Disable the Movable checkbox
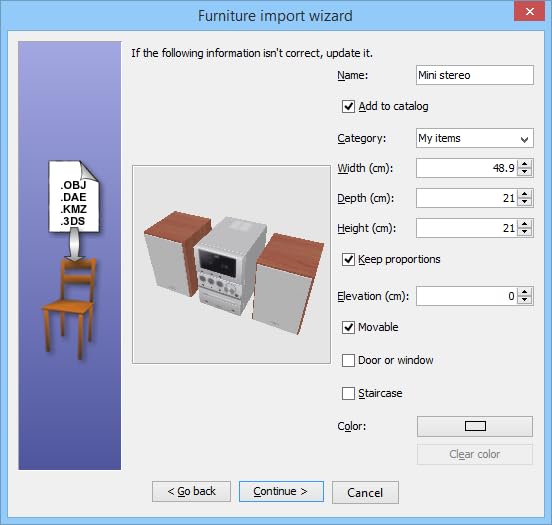Viewport: 552px width, 525px height. click(348, 327)
